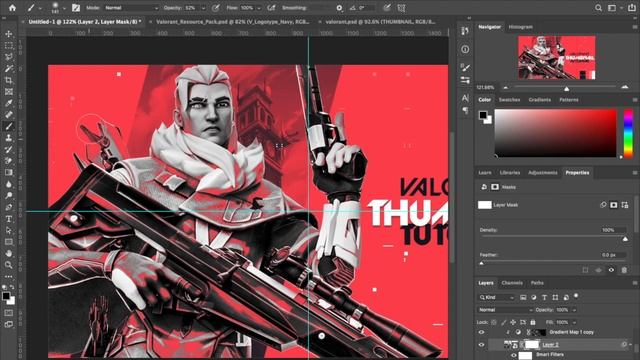Select the Eyedropper tool
640x360 pixels.
(x=9, y=103)
